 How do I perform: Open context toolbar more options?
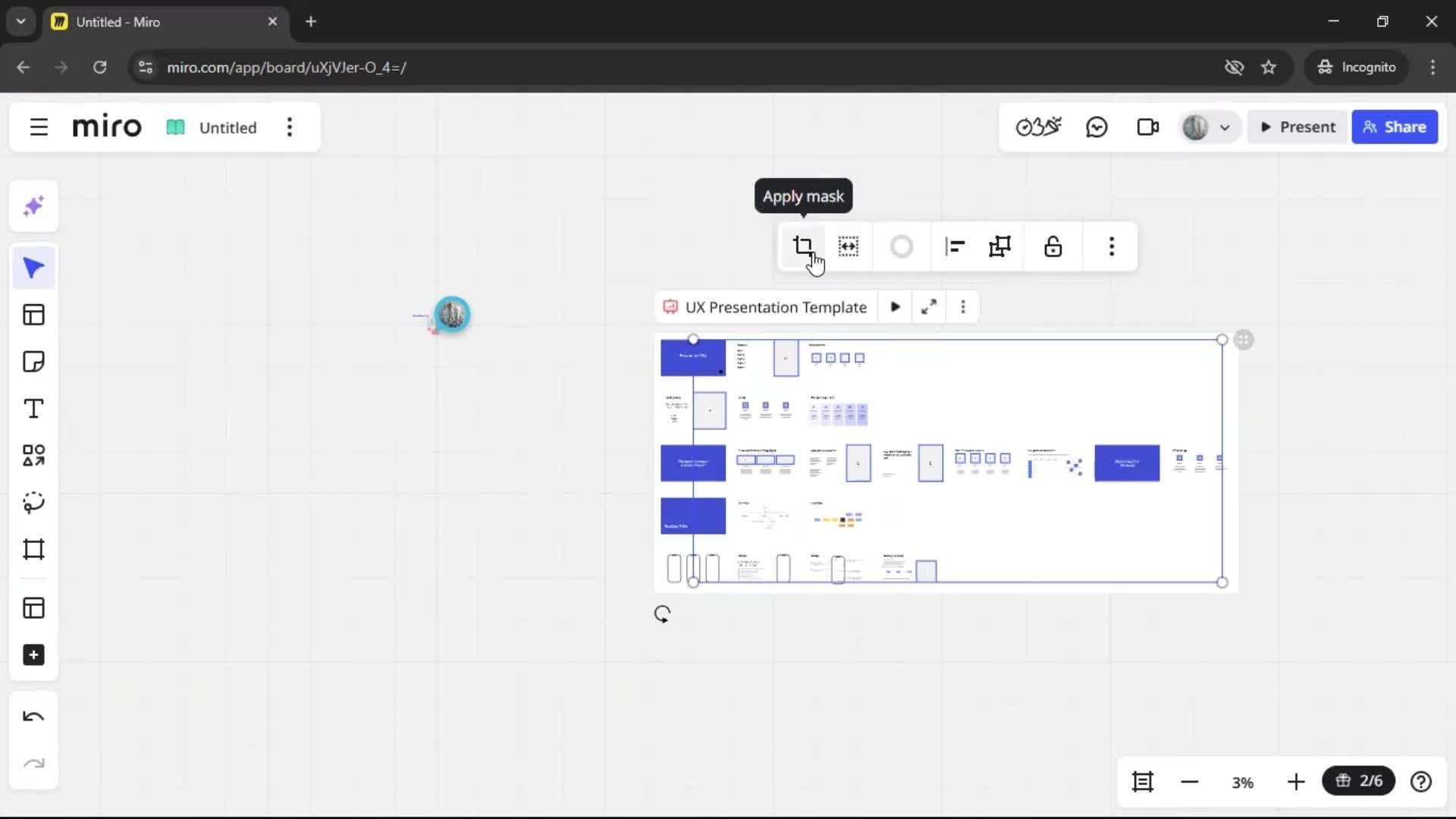[1112, 246]
